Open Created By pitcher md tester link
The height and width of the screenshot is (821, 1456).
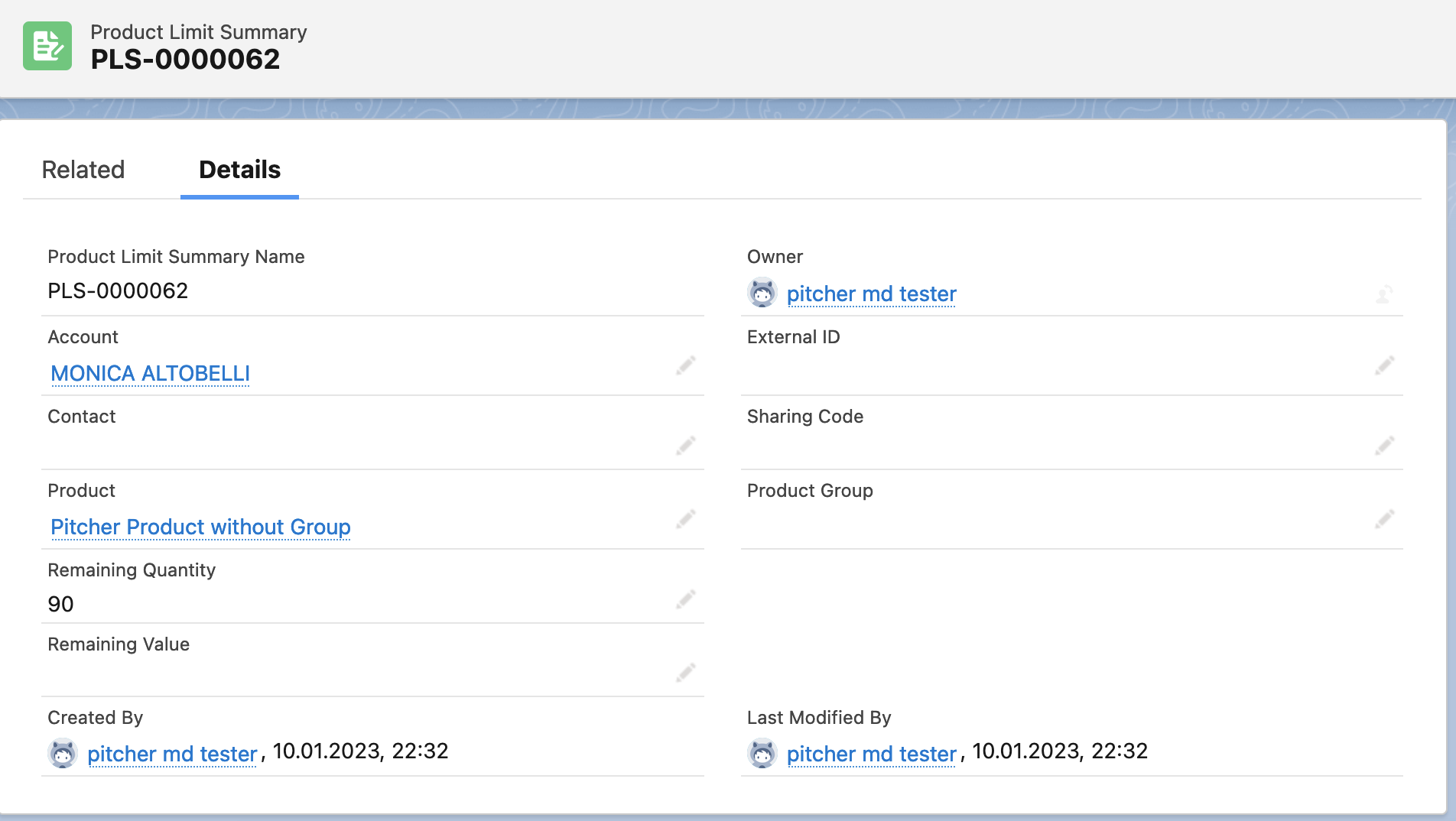(x=172, y=754)
